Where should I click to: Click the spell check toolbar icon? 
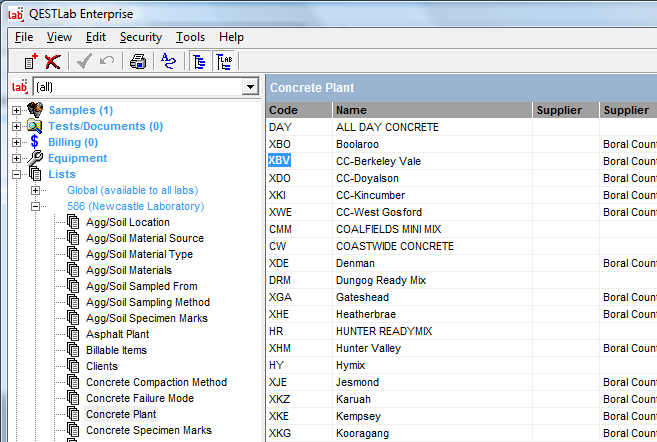(x=168, y=61)
